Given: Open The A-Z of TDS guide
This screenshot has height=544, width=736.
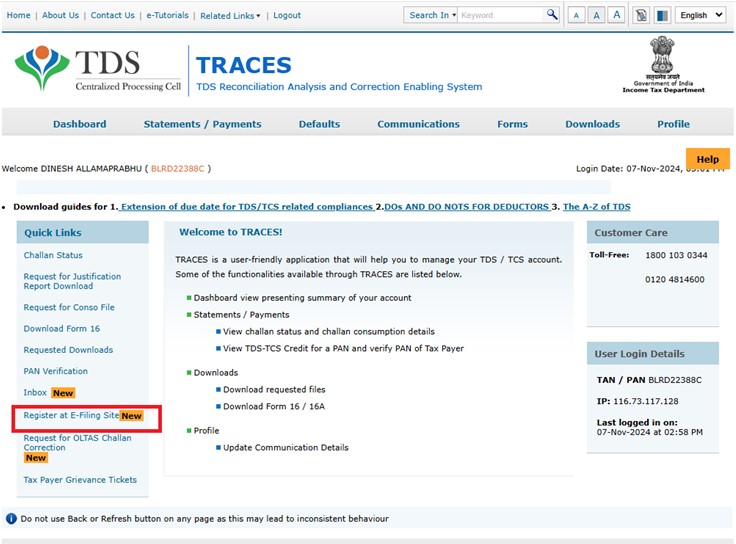Looking at the screenshot, I should pos(597,207).
